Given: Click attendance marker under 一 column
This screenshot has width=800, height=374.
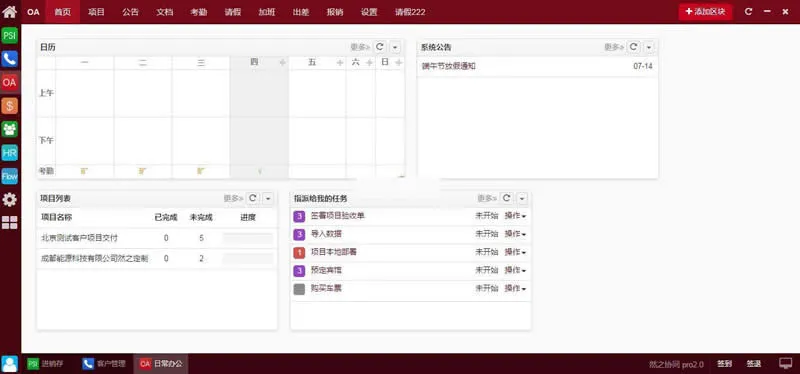Looking at the screenshot, I should 84,171.
